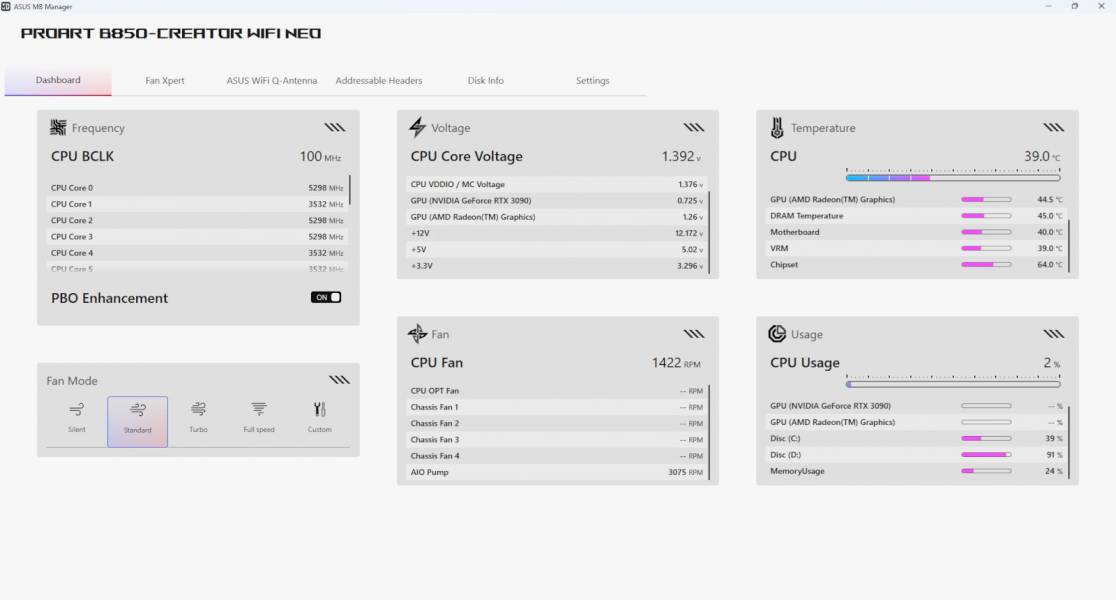Click the CPU BCLK 100 MHz value

click(320, 157)
